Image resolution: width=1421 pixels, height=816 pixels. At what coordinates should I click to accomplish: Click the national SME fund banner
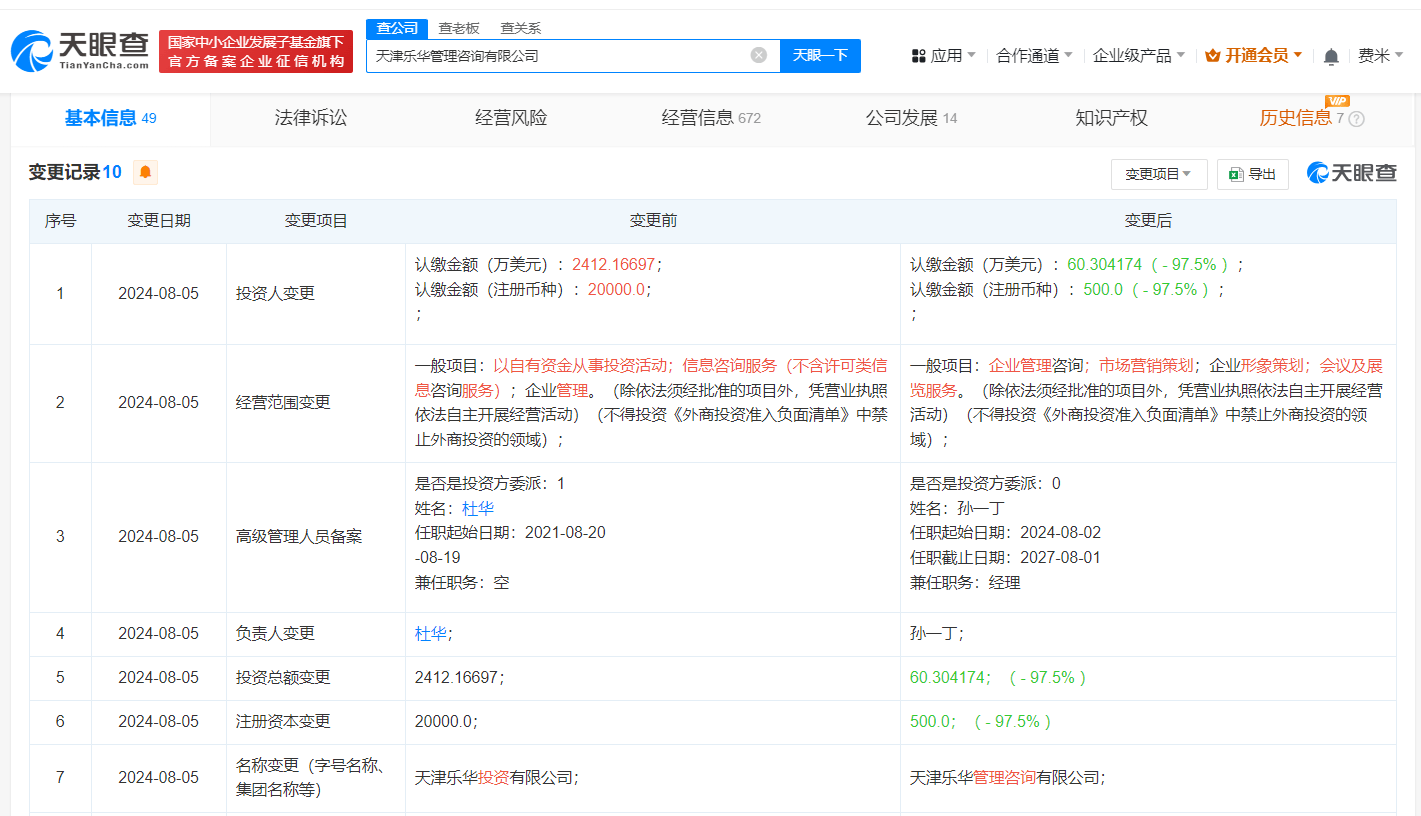[256, 51]
